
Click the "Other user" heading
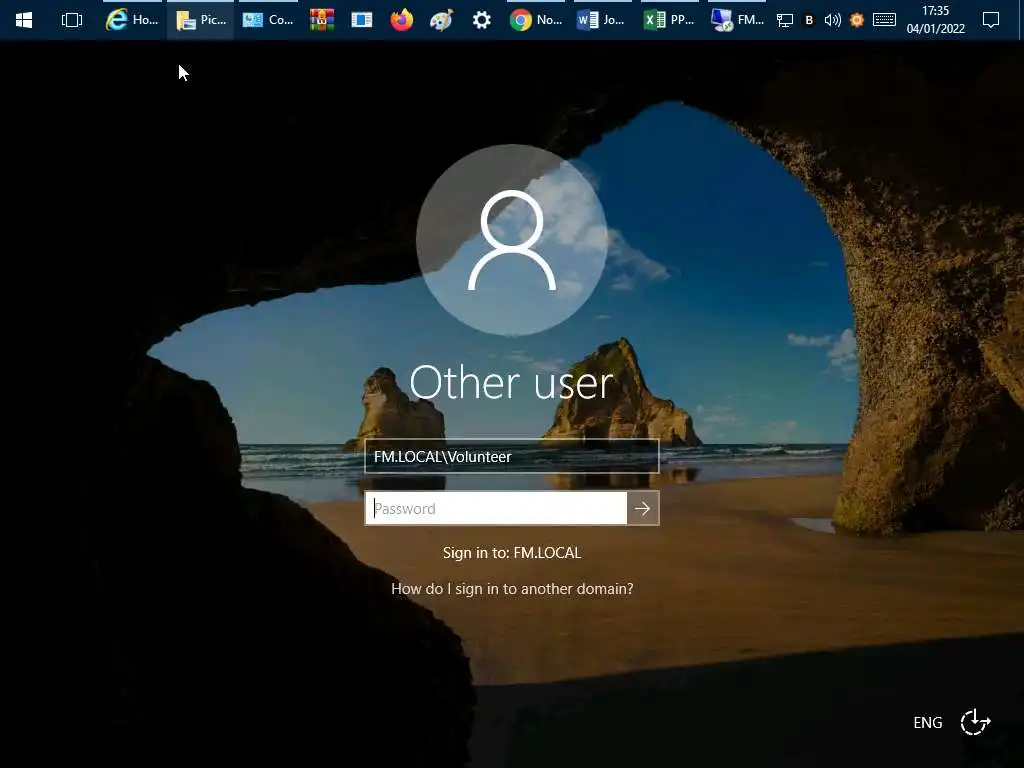click(x=512, y=382)
